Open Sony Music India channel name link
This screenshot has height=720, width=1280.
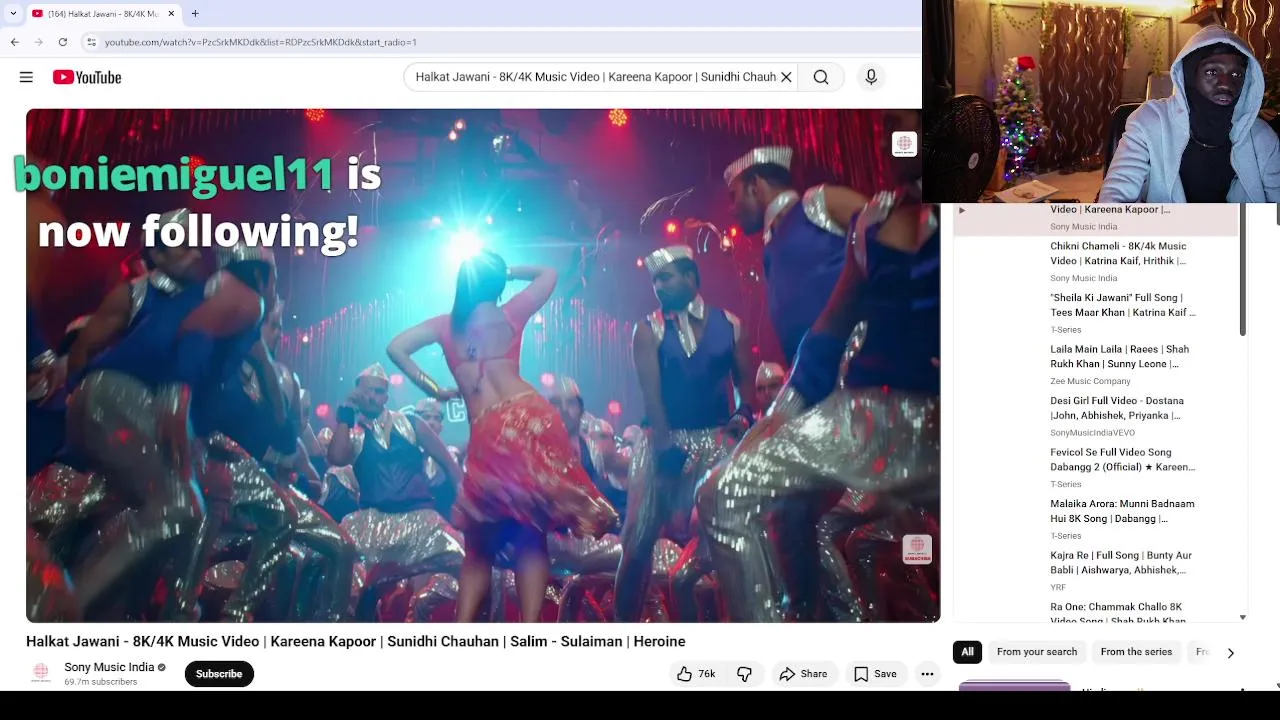pyautogui.click(x=109, y=667)
